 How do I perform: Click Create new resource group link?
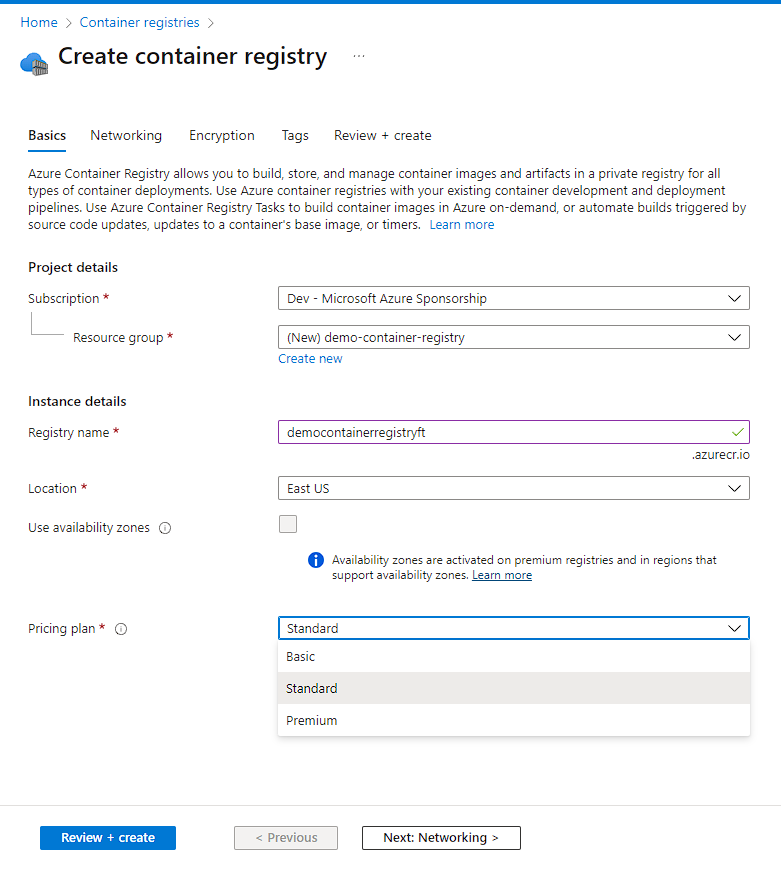tap(310, 359)
